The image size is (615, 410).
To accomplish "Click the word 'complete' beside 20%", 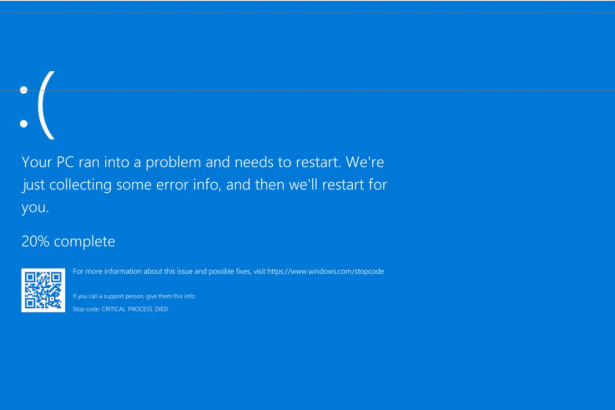I will tap(84, 242).
